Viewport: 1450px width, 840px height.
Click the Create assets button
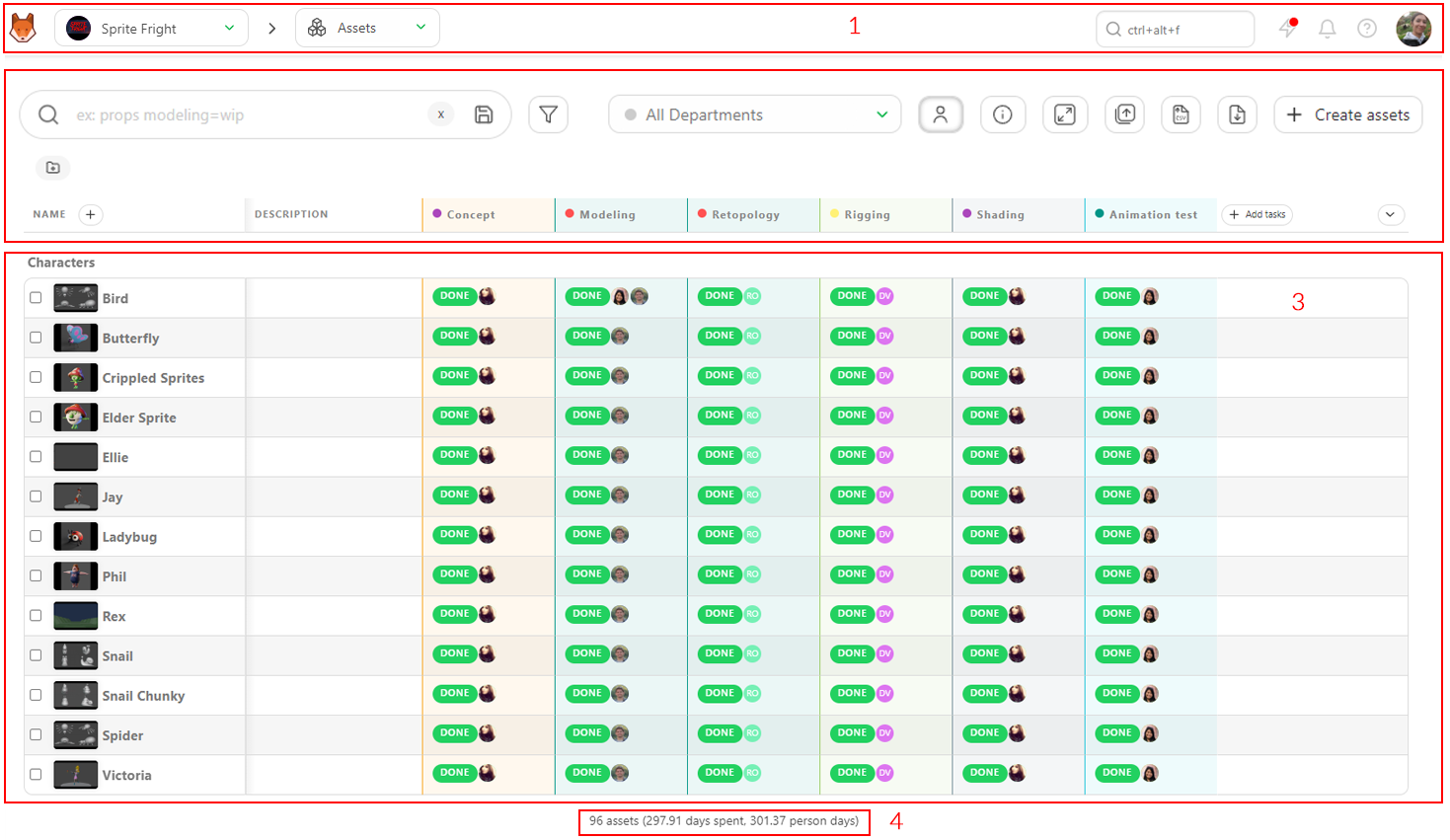click(x=1348, y=115)
